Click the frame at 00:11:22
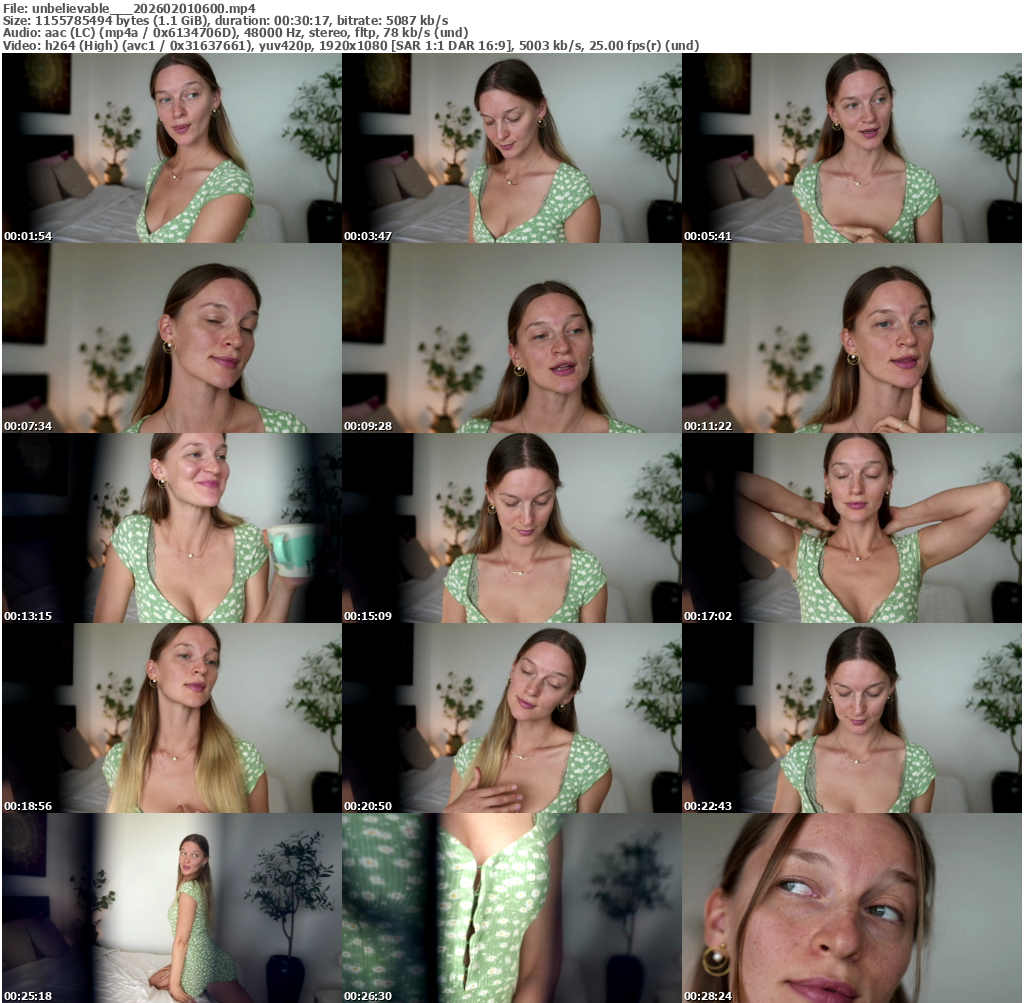The height and width of the screenshot is (1003, 1024). (851, 338)
